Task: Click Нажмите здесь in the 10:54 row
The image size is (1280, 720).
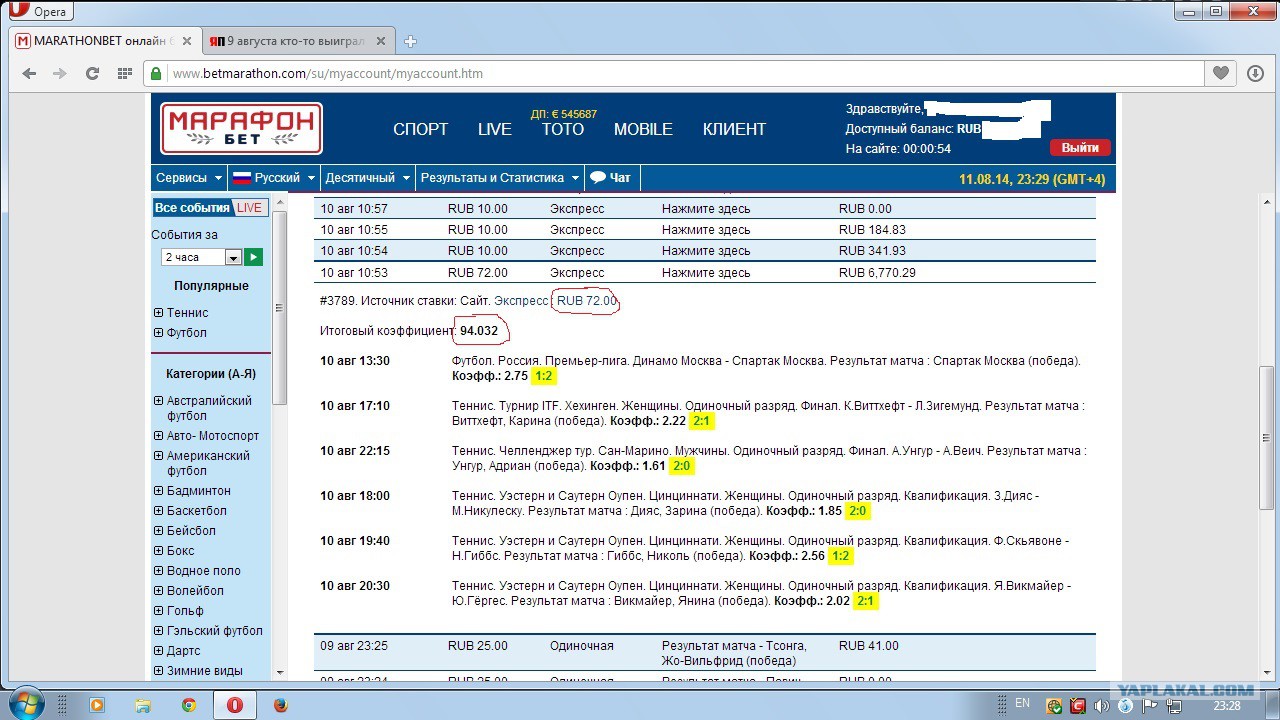Action: point(706,251)
